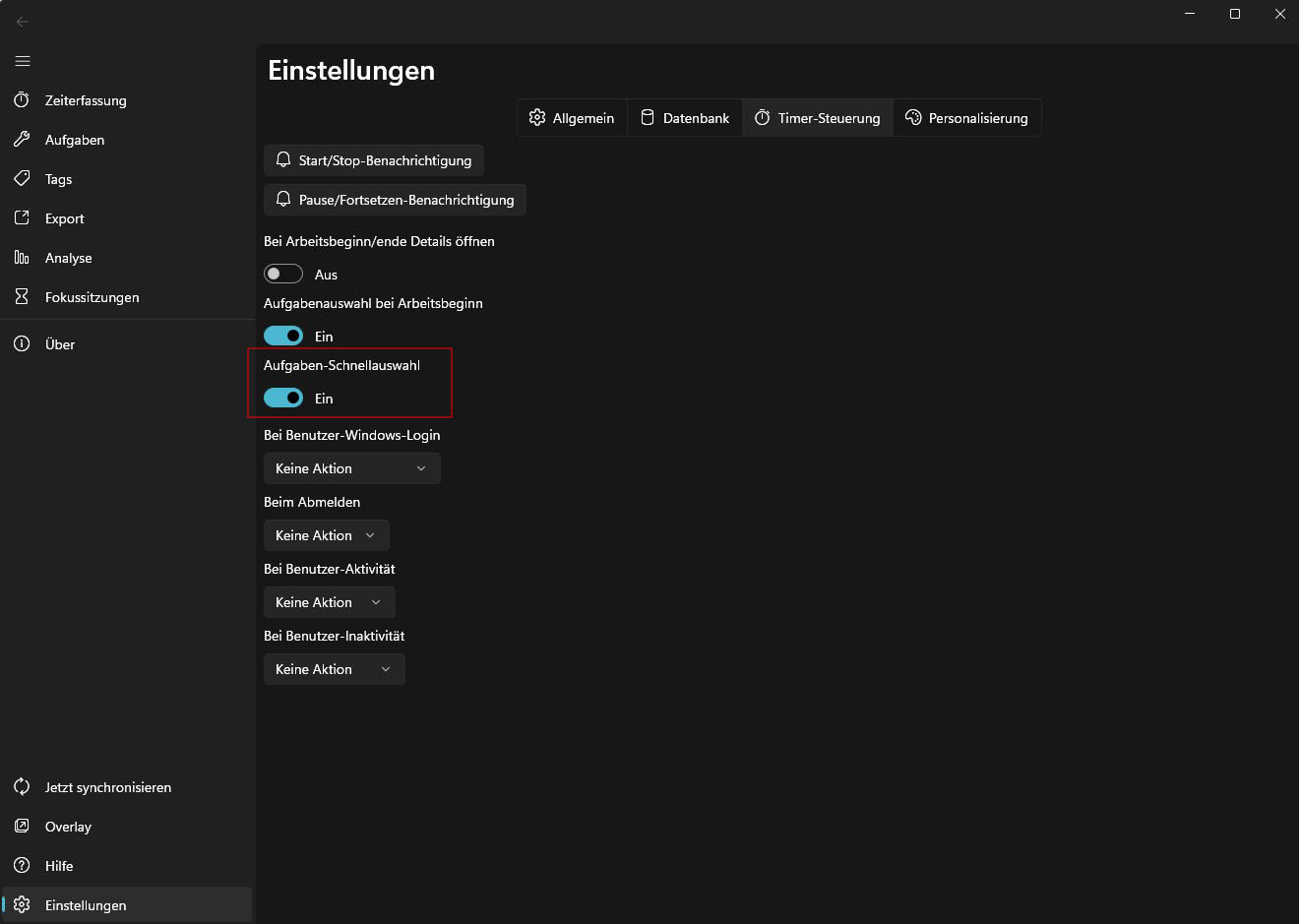Screen dimensions: 1299x924
Task: Click the back arrow at top left
Action: (x=22, y=21)
